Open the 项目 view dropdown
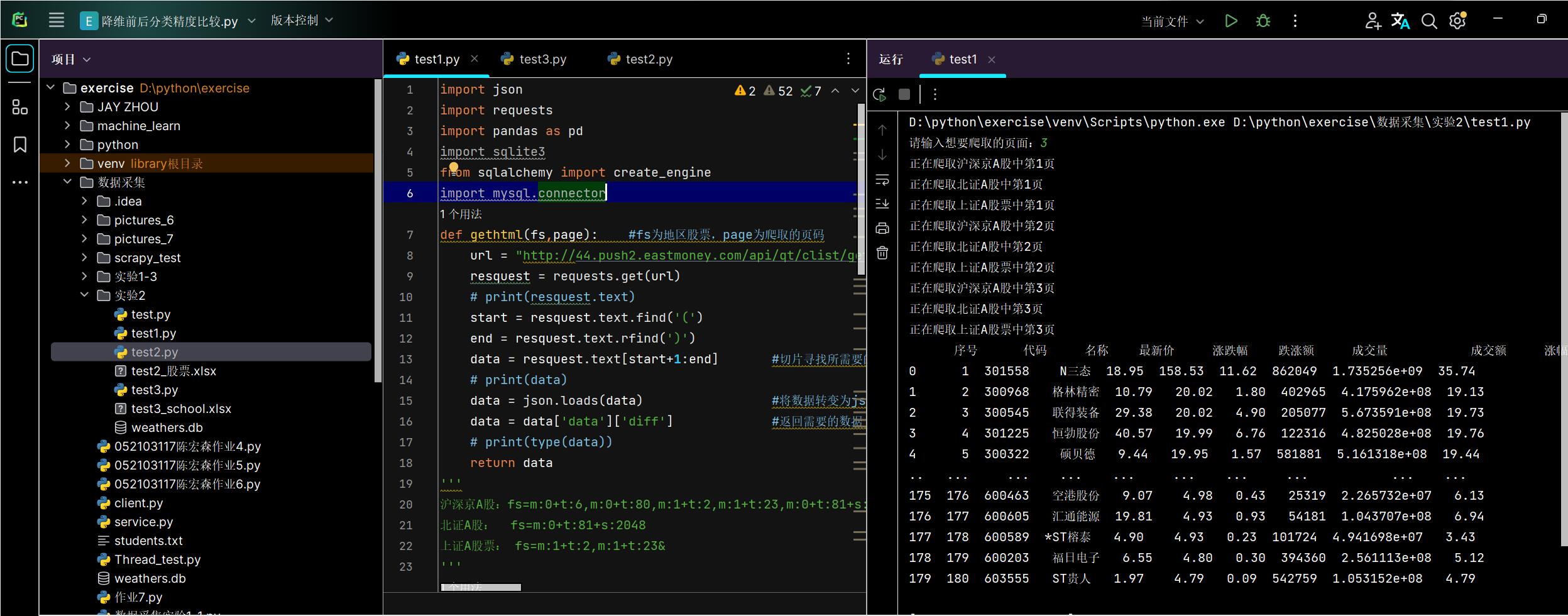 click(x=71, y=59)
